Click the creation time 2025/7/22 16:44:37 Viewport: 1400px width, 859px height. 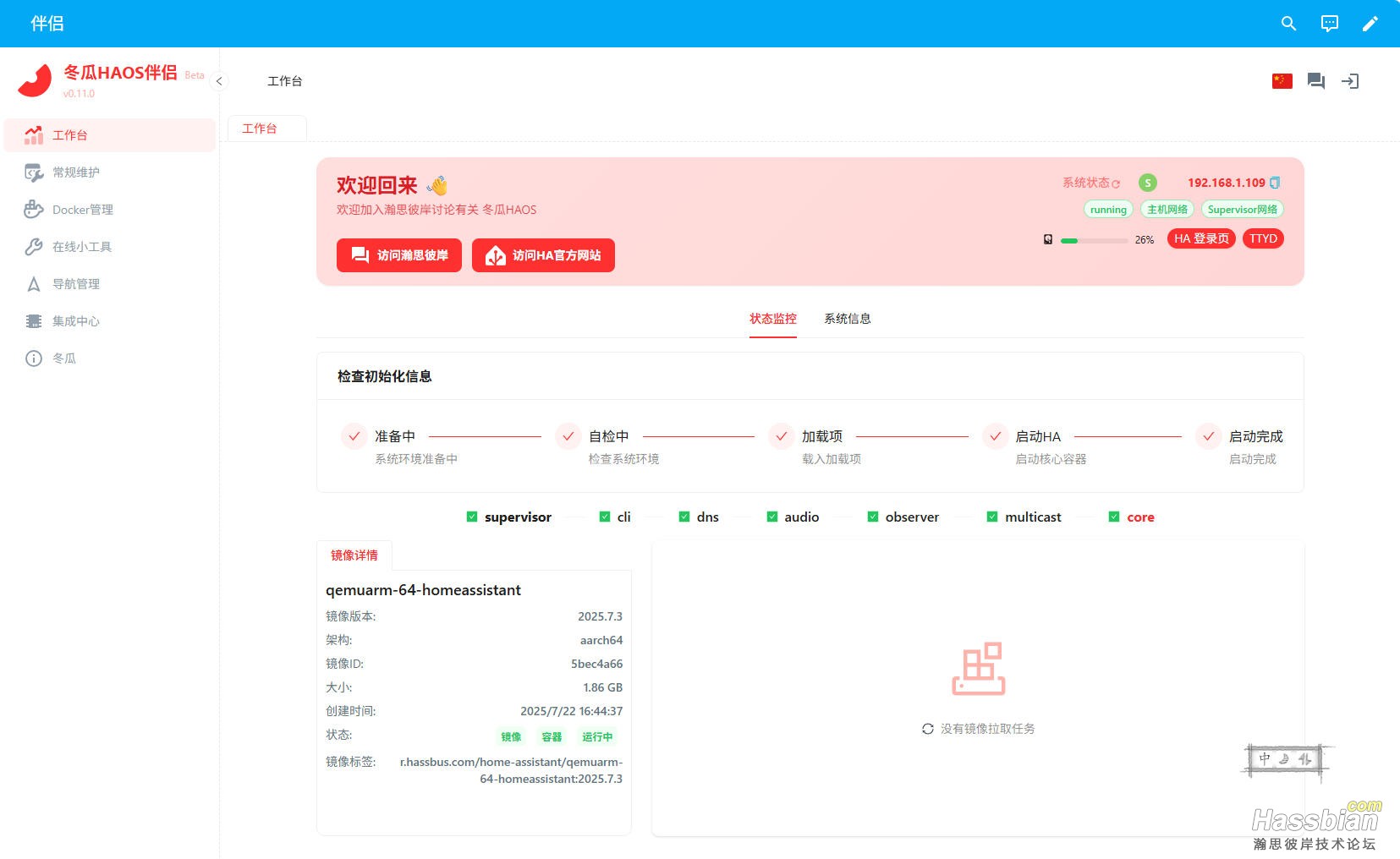(571, 711)
